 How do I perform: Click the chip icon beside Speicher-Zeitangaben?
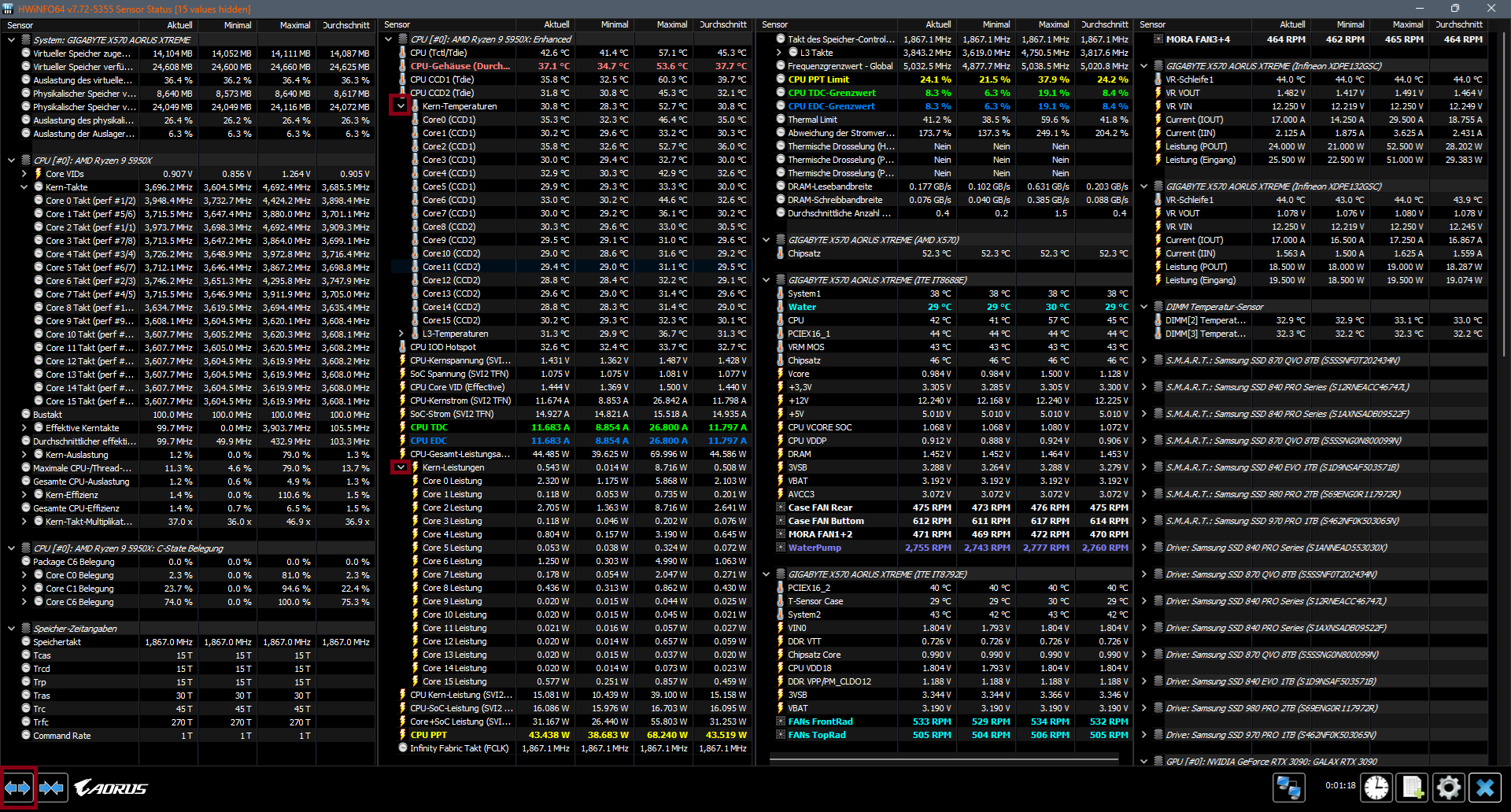25,629
